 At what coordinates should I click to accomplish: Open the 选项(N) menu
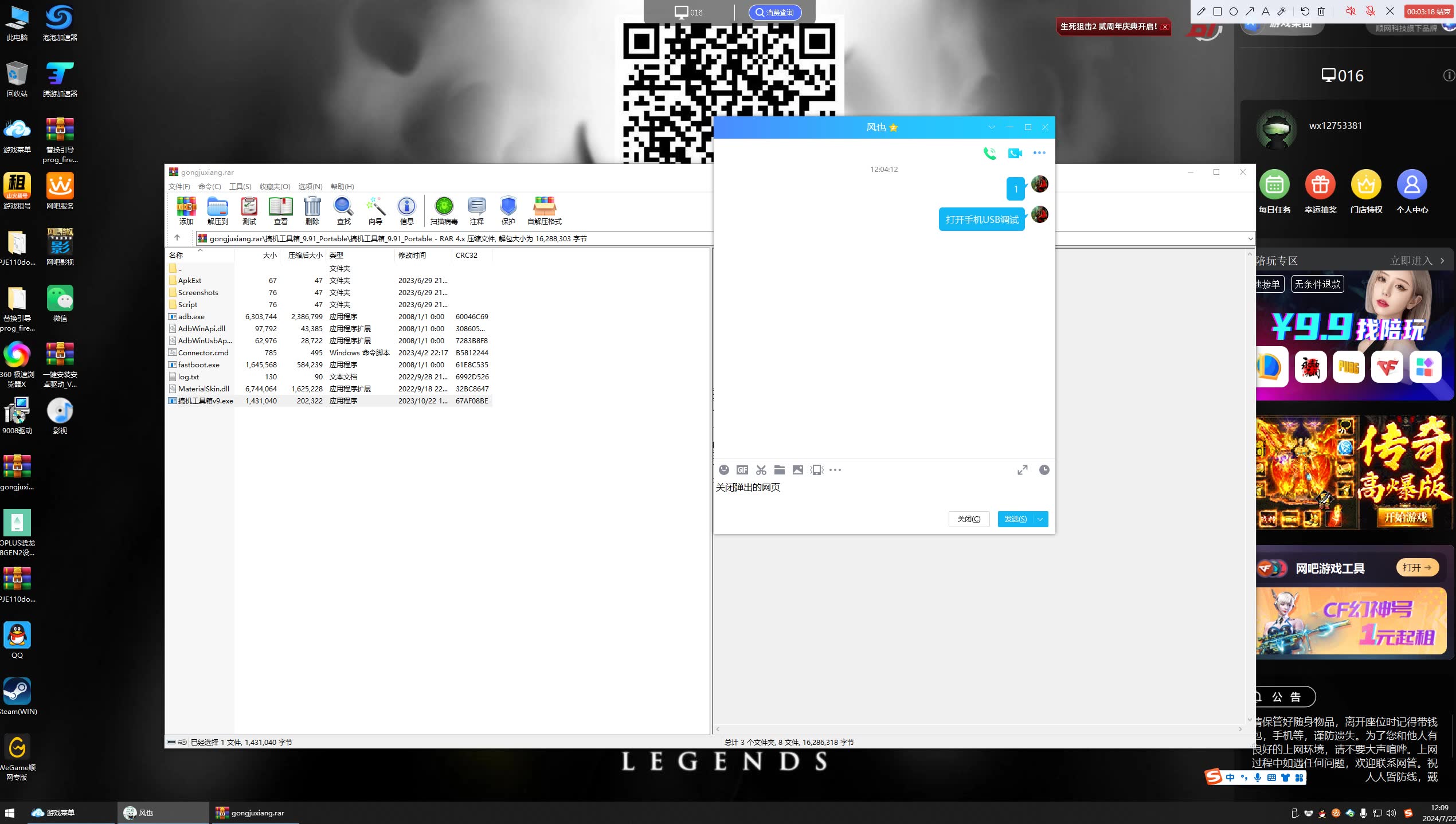click(x=310, y=186)
